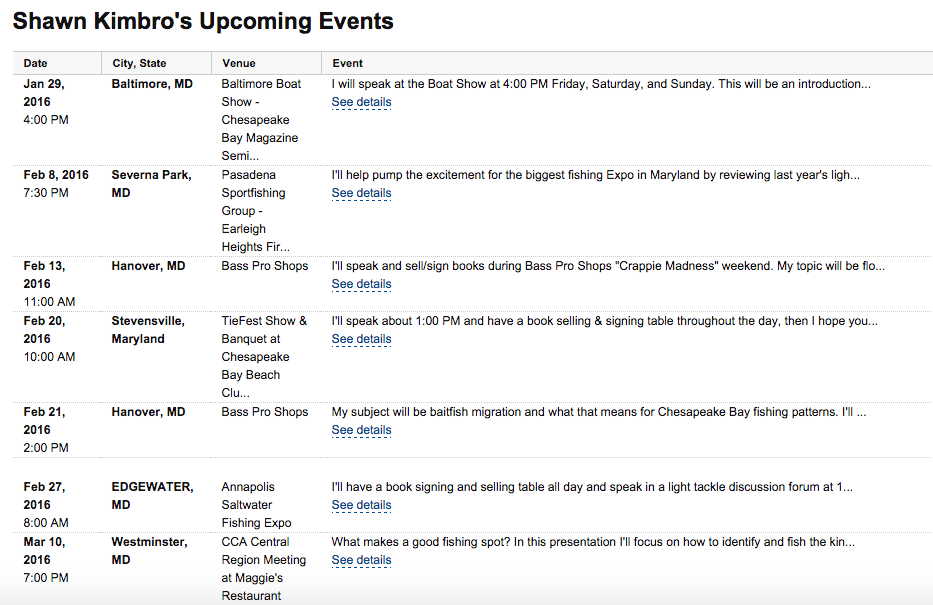
Task: Click the Severna Park, MD city cell
Action: point(151,184)
